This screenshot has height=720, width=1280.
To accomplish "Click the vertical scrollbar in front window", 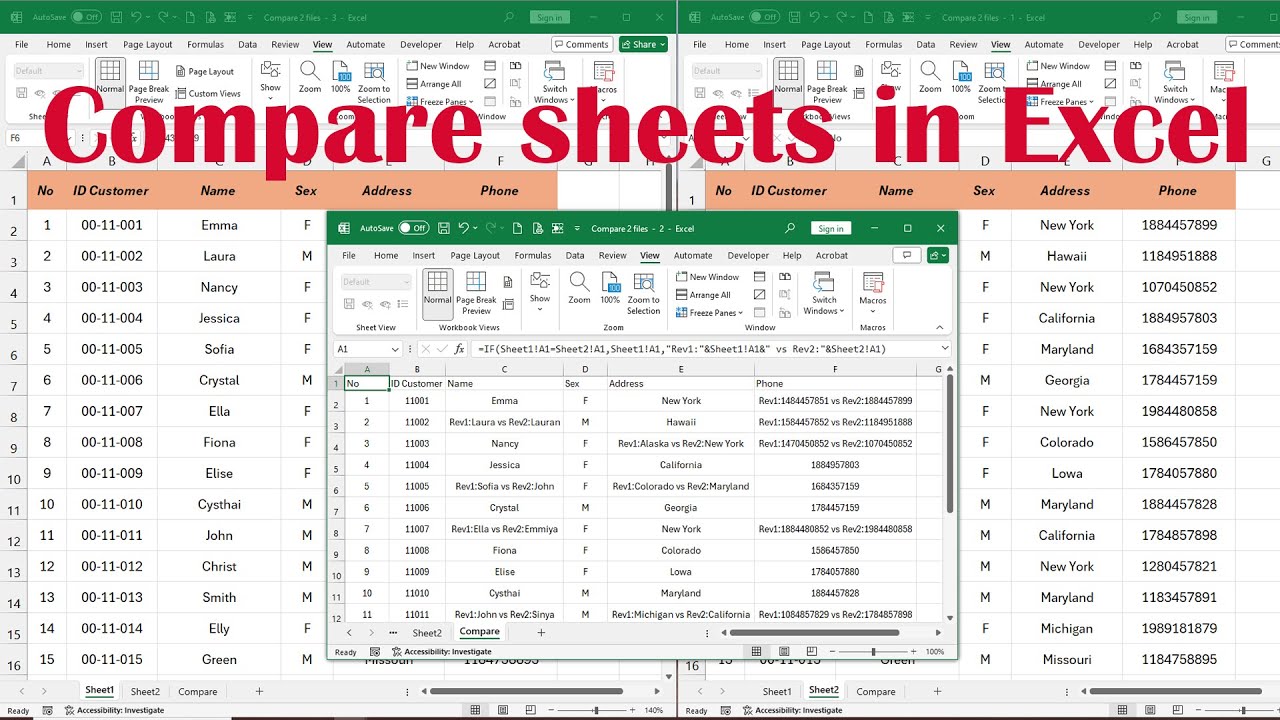I will pos(948,442).
